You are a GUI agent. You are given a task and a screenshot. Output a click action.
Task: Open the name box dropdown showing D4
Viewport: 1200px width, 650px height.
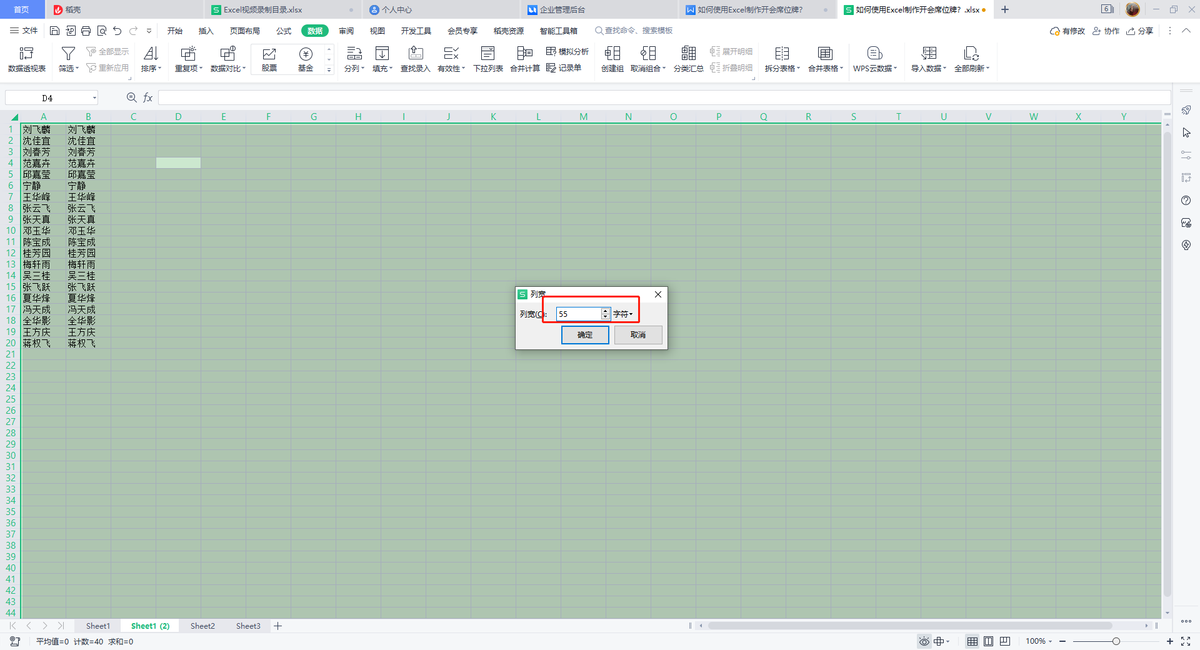coord(94,98)
